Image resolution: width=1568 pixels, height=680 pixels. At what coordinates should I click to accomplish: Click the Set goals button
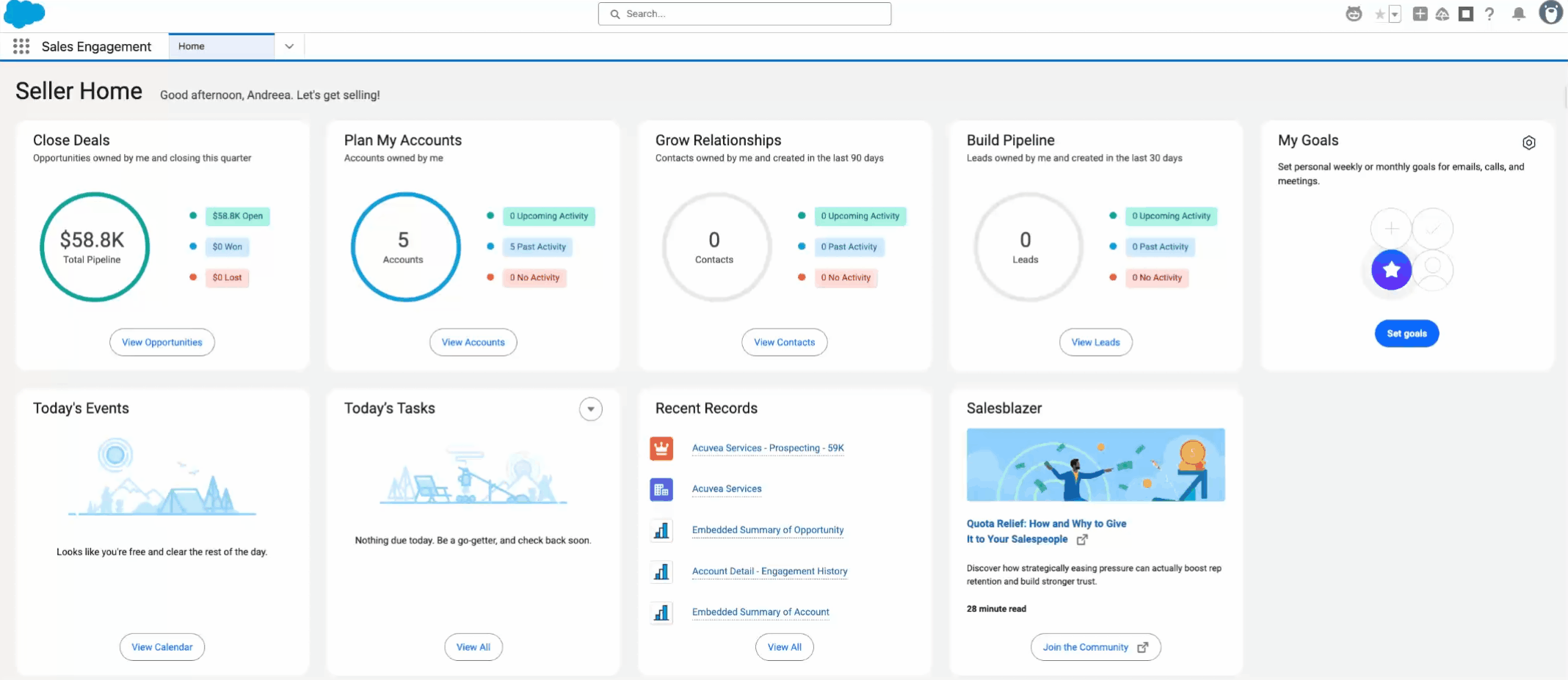pyautogui.click(x=1407, y=334)
